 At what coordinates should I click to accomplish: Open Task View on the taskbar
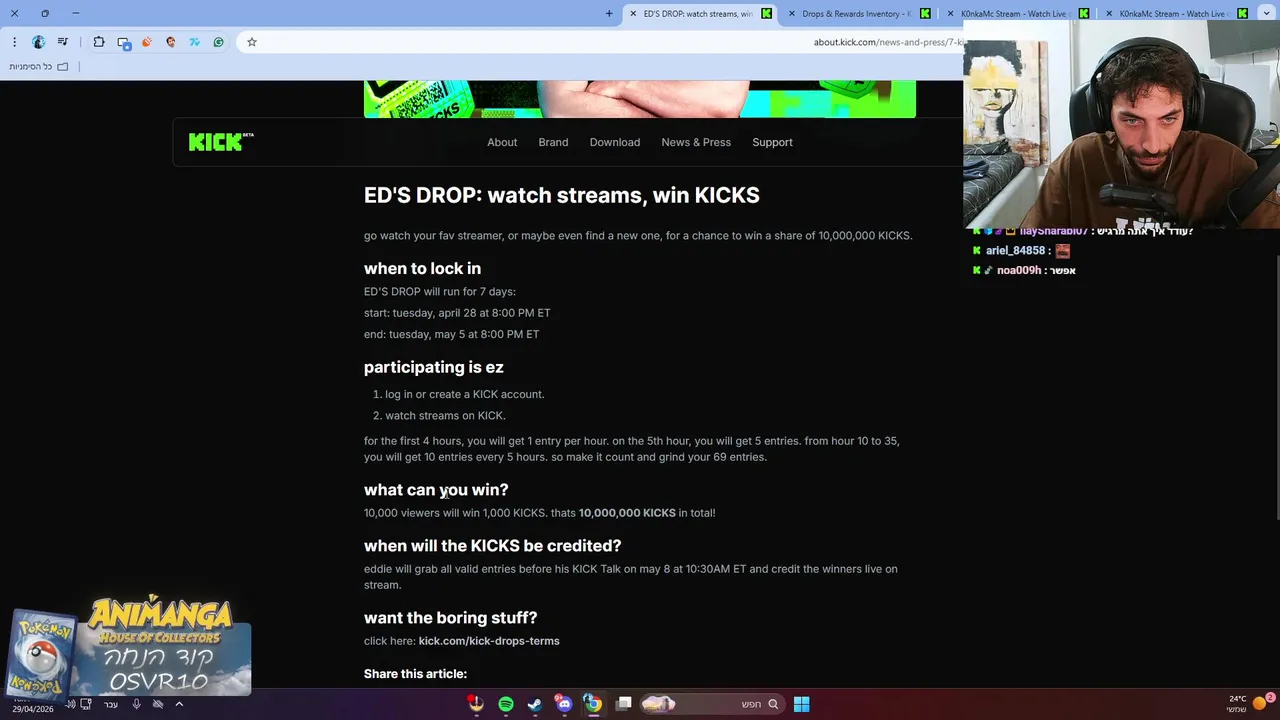(623, 704)
